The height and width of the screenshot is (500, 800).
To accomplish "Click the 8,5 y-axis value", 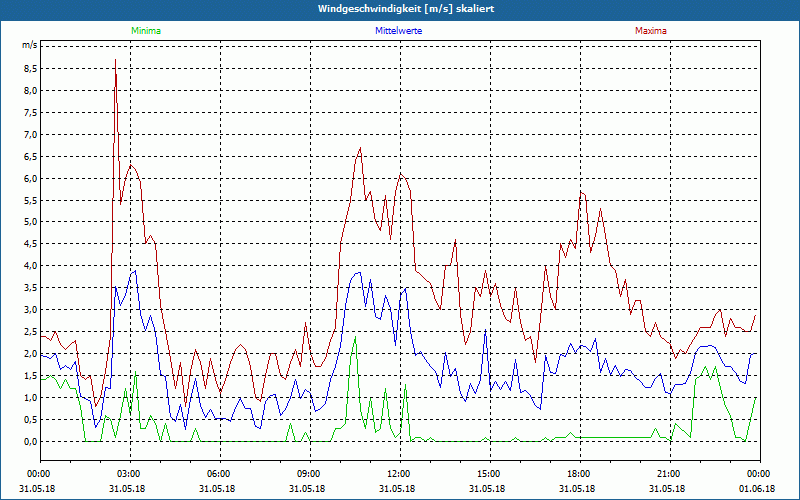I will pyautogui.click(x=31, y=69).
